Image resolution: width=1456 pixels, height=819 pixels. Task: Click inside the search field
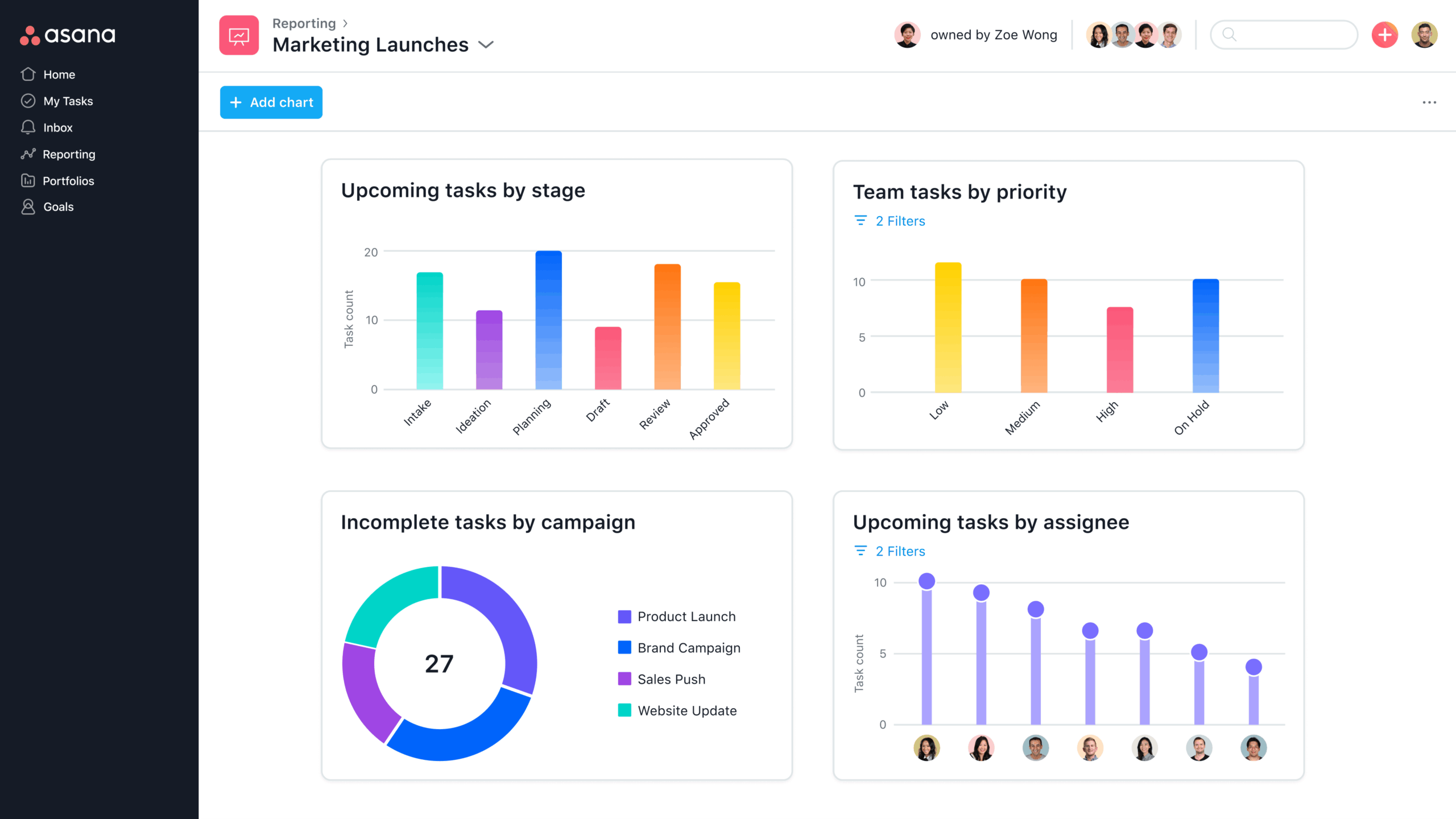point(1291,35)
